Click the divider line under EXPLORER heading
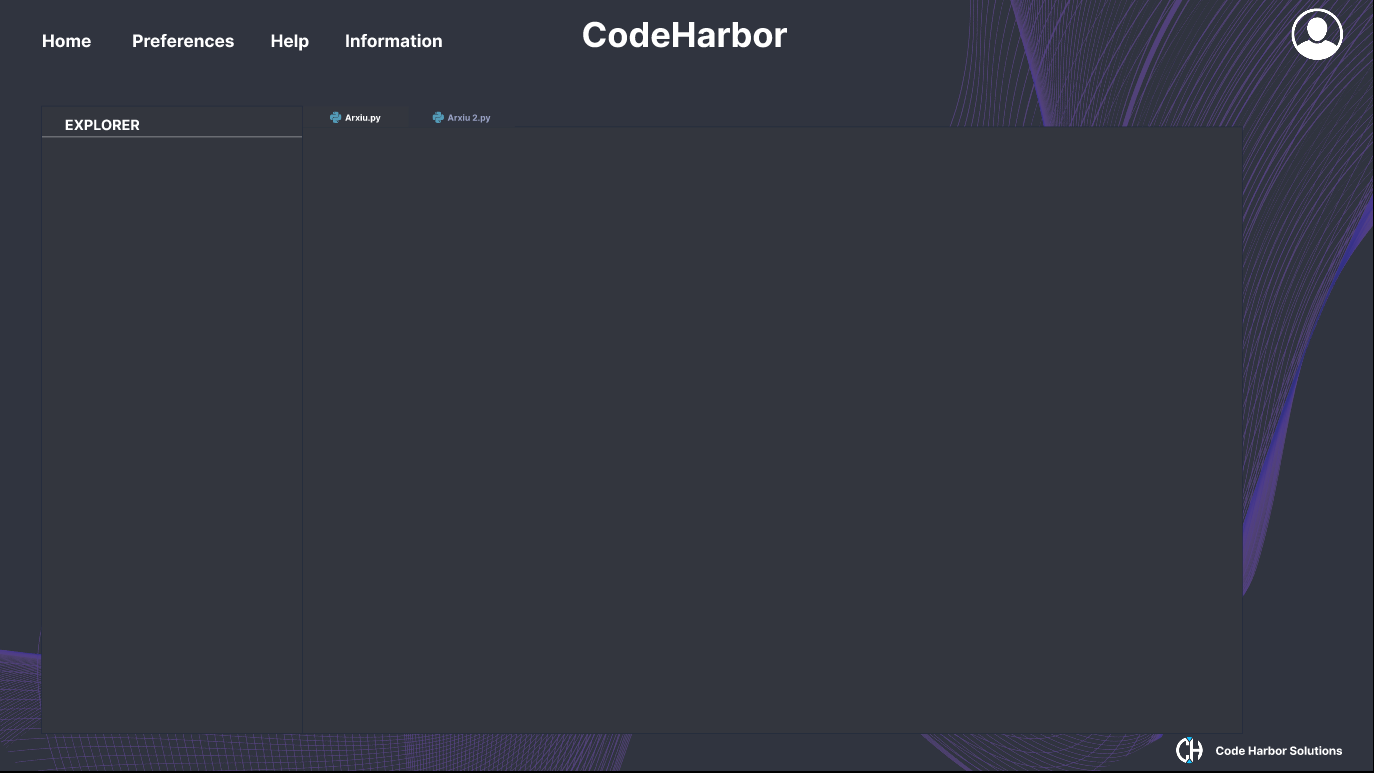The height and width of the screenshot is (773, 1374). point(171,137)
